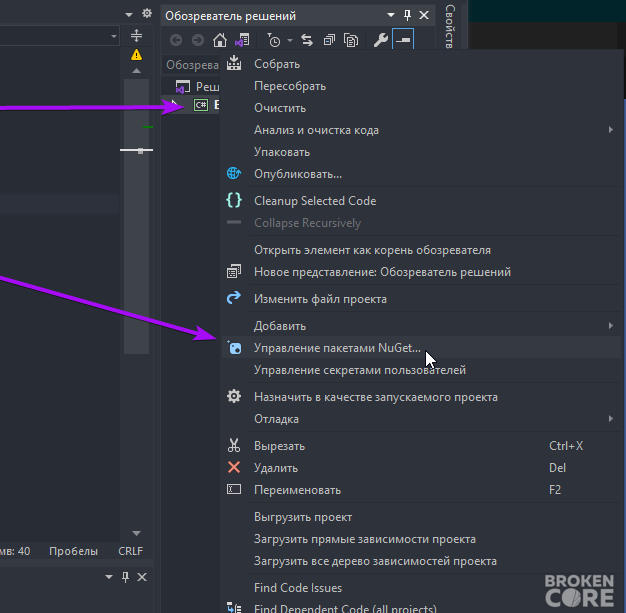Image resolution: width=626 pixels, height=613 pixels.
Task: Click the red X icon for Удалить
Action: pos(234,467)
